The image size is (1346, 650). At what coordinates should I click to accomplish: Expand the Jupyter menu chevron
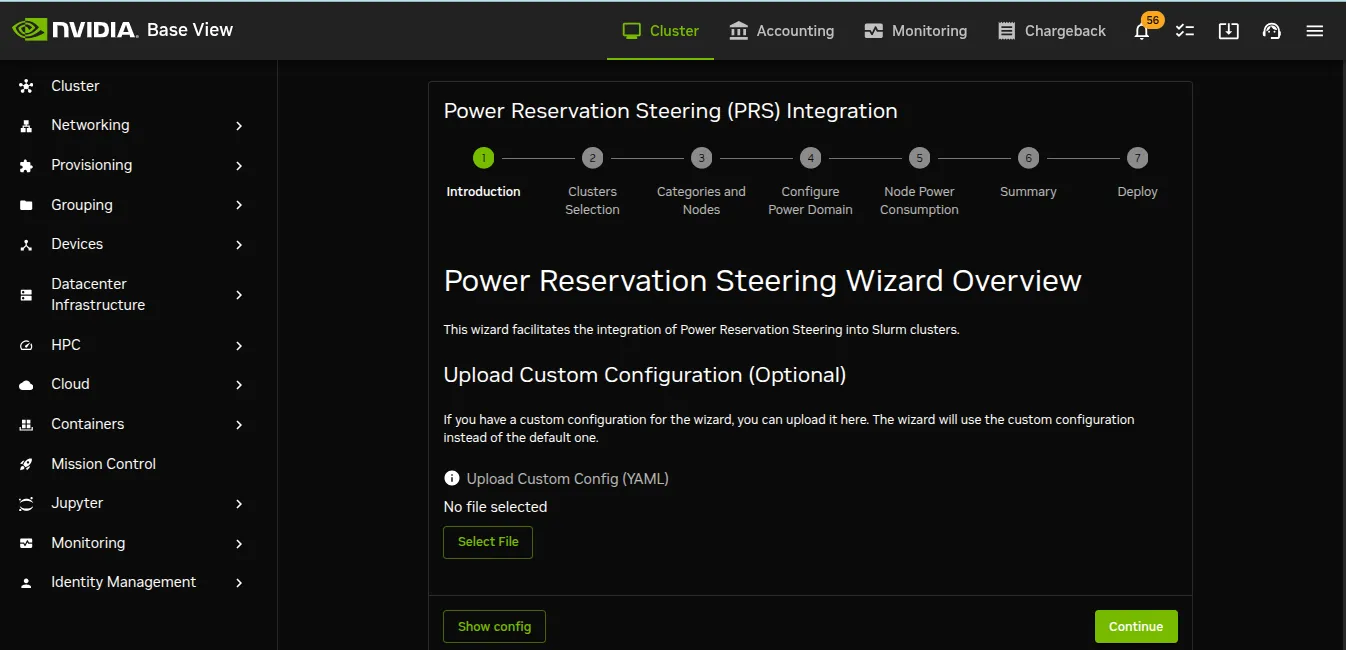click(x=239, y=504)
